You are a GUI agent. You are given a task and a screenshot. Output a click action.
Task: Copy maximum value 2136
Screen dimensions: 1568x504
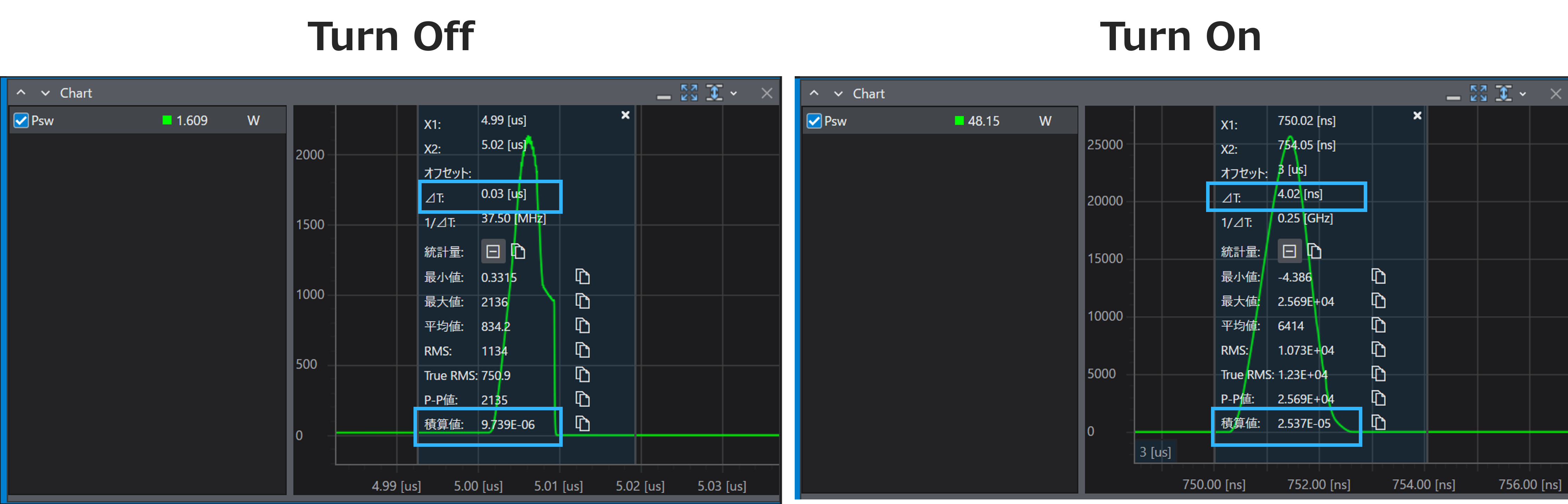pyautogui.click(x=583, y=301)
